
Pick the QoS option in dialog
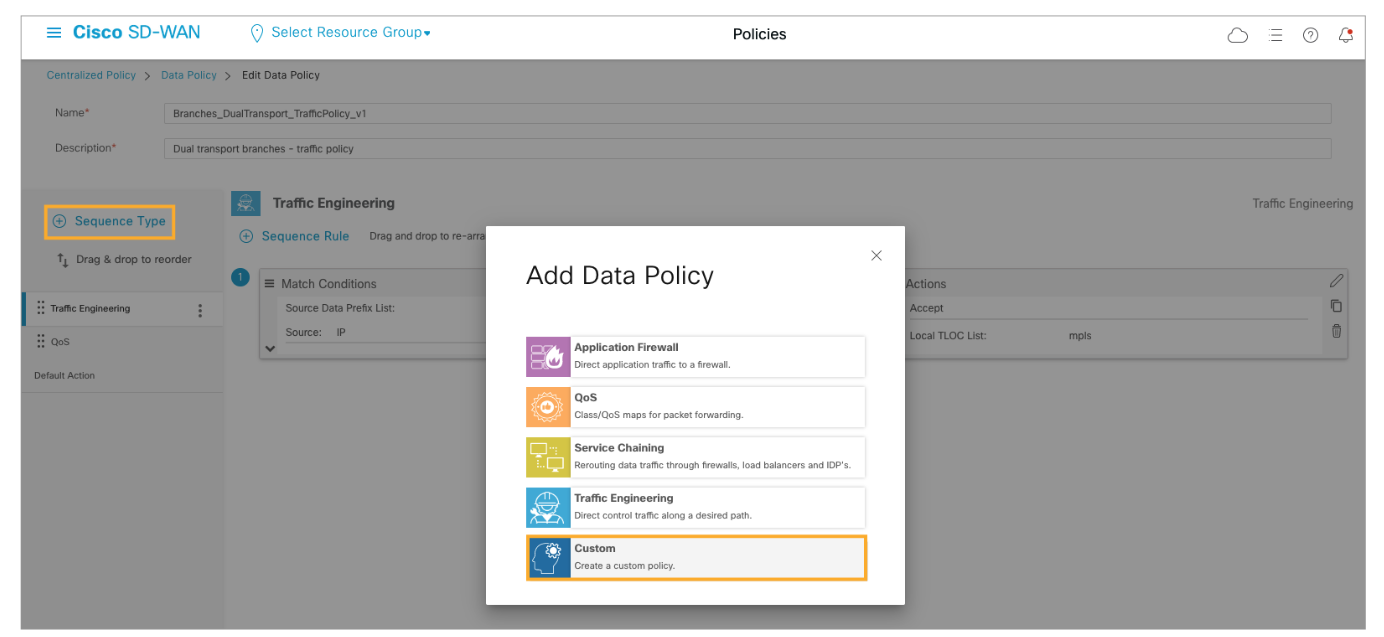(695, 407)
